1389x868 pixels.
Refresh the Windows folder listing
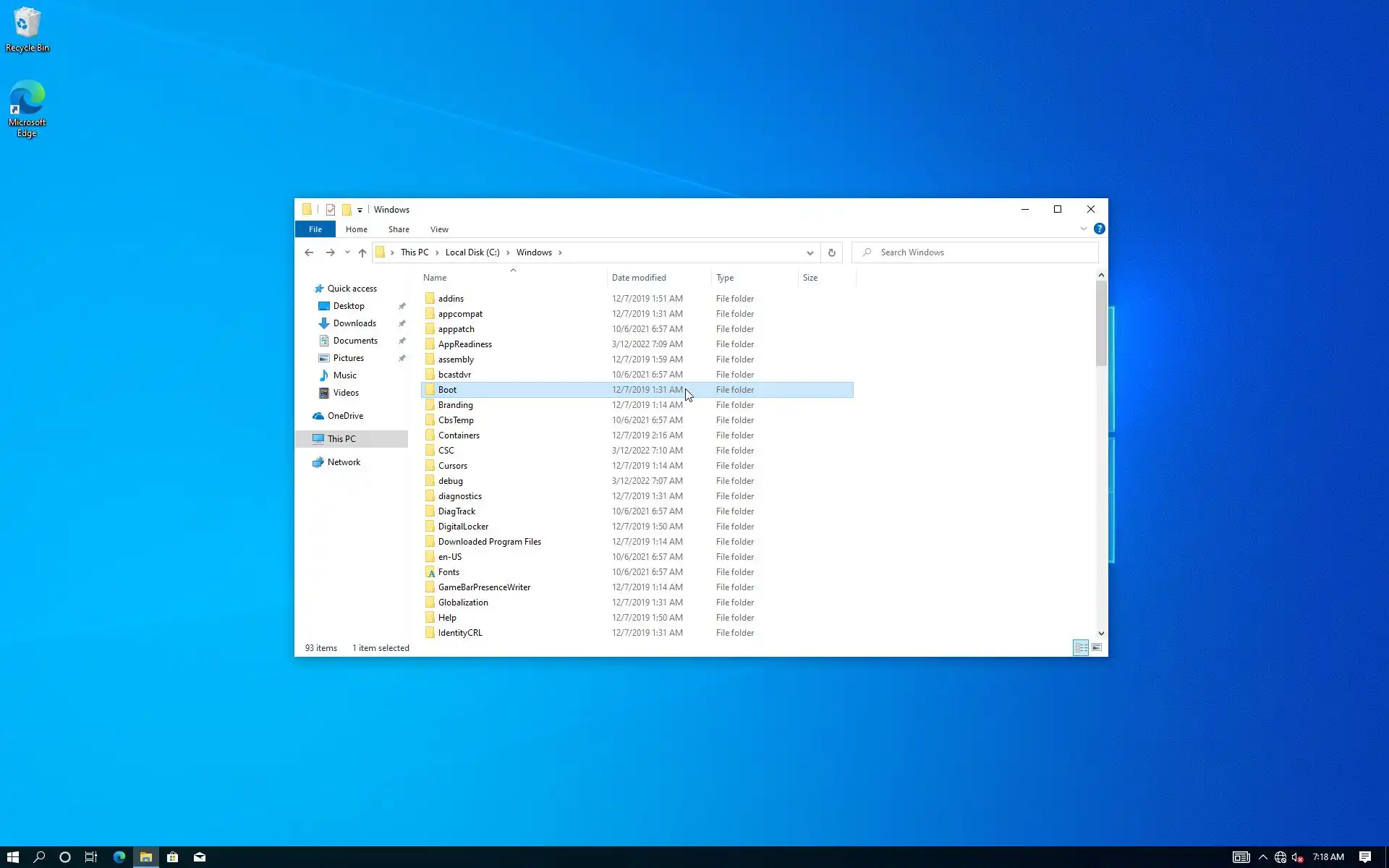coord(831,252)
